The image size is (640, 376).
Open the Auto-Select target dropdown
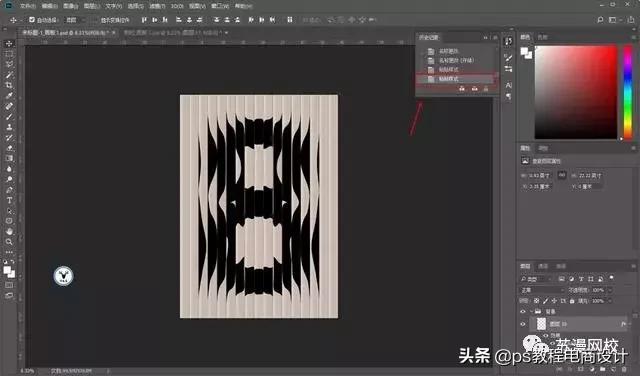[x=75, y=20]
